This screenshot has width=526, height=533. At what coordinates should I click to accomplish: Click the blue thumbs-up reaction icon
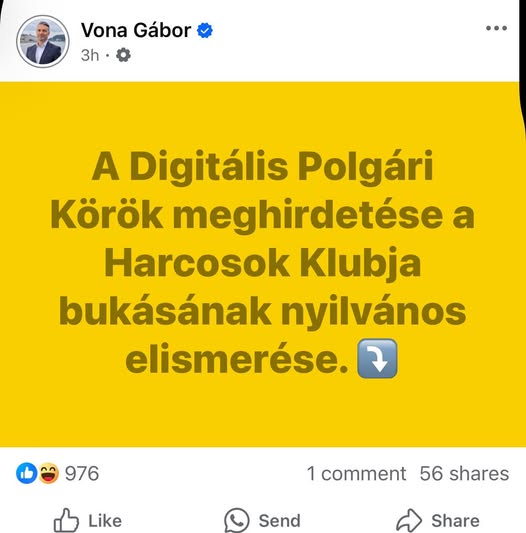point(26,473)
